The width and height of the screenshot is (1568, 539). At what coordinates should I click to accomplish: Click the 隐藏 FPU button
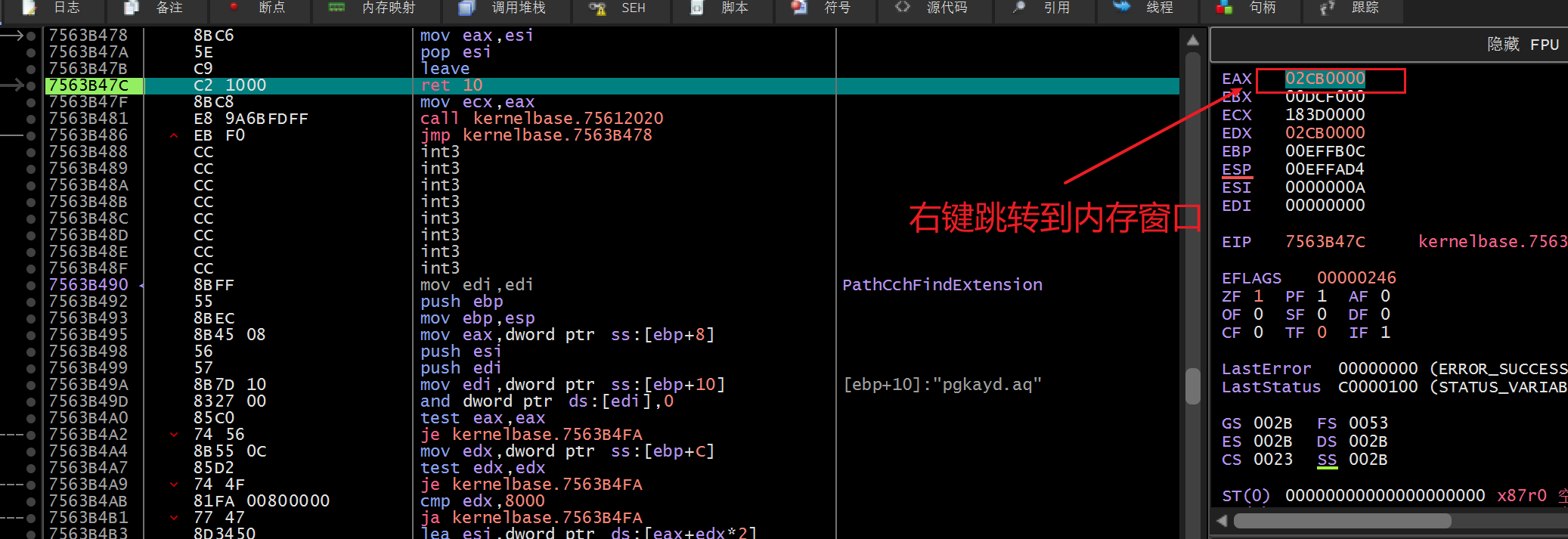pyautogui.click(x=1523, y=45)
